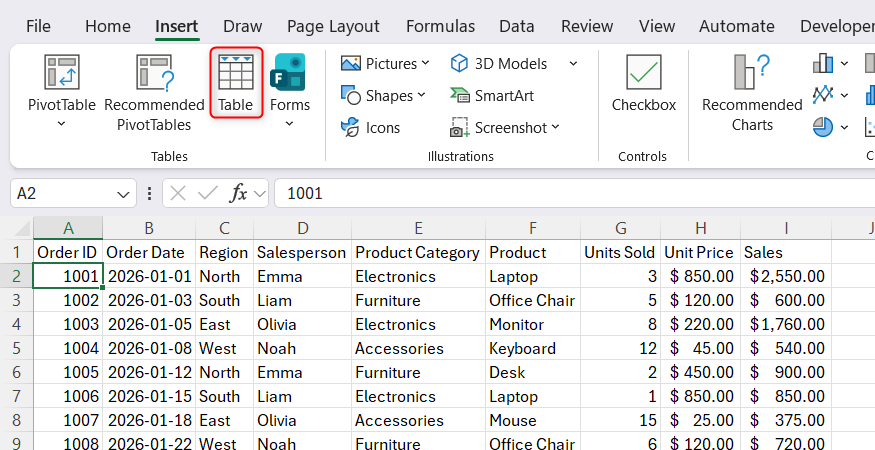Screen dimensions: 875x450
Task: Click the Product Category header cell
Action: coord(419,252)
